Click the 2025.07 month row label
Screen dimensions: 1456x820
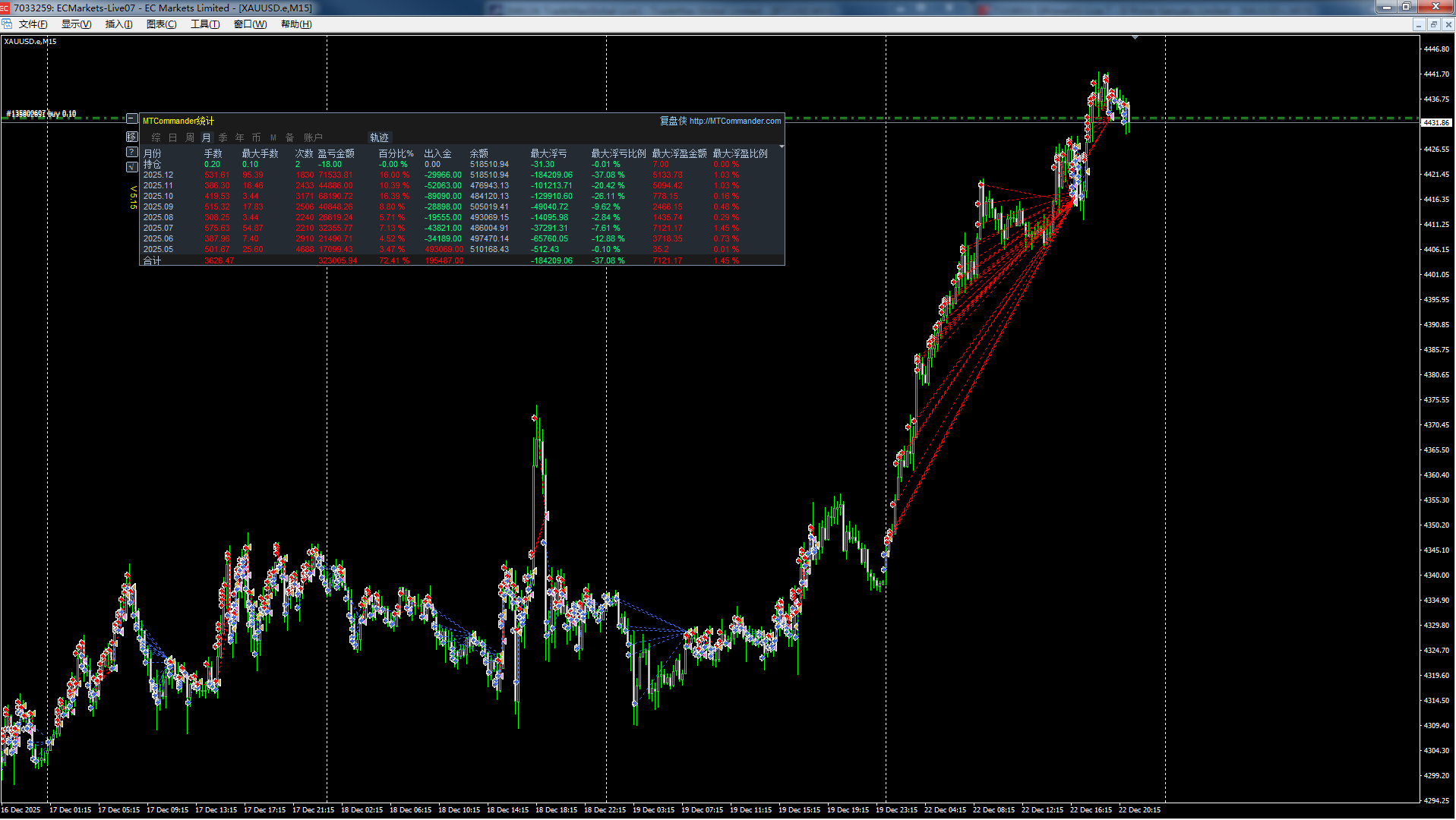point(158,228)
